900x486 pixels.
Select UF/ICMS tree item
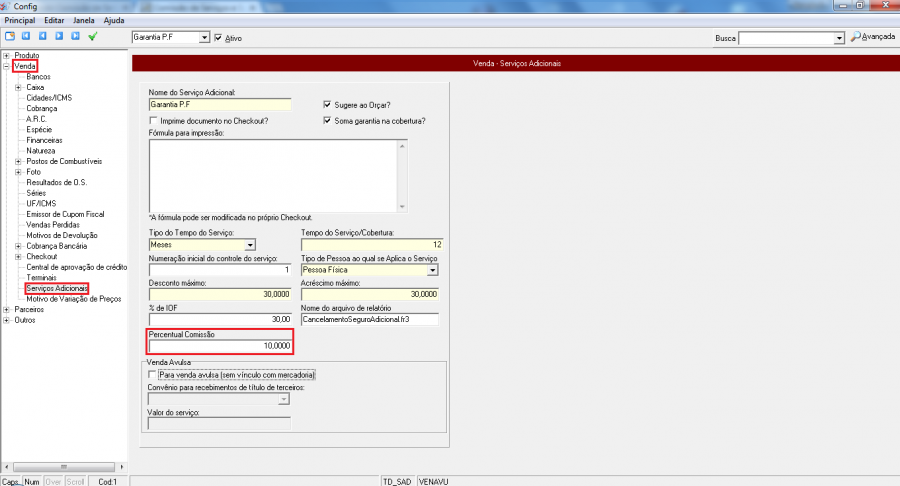point(41,204)
